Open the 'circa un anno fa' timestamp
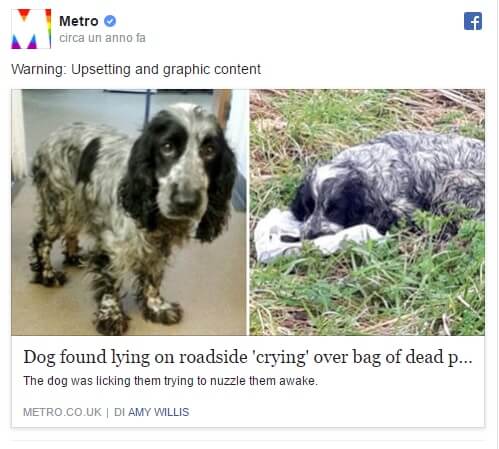 pyautogui.click(x=102, y=38)
